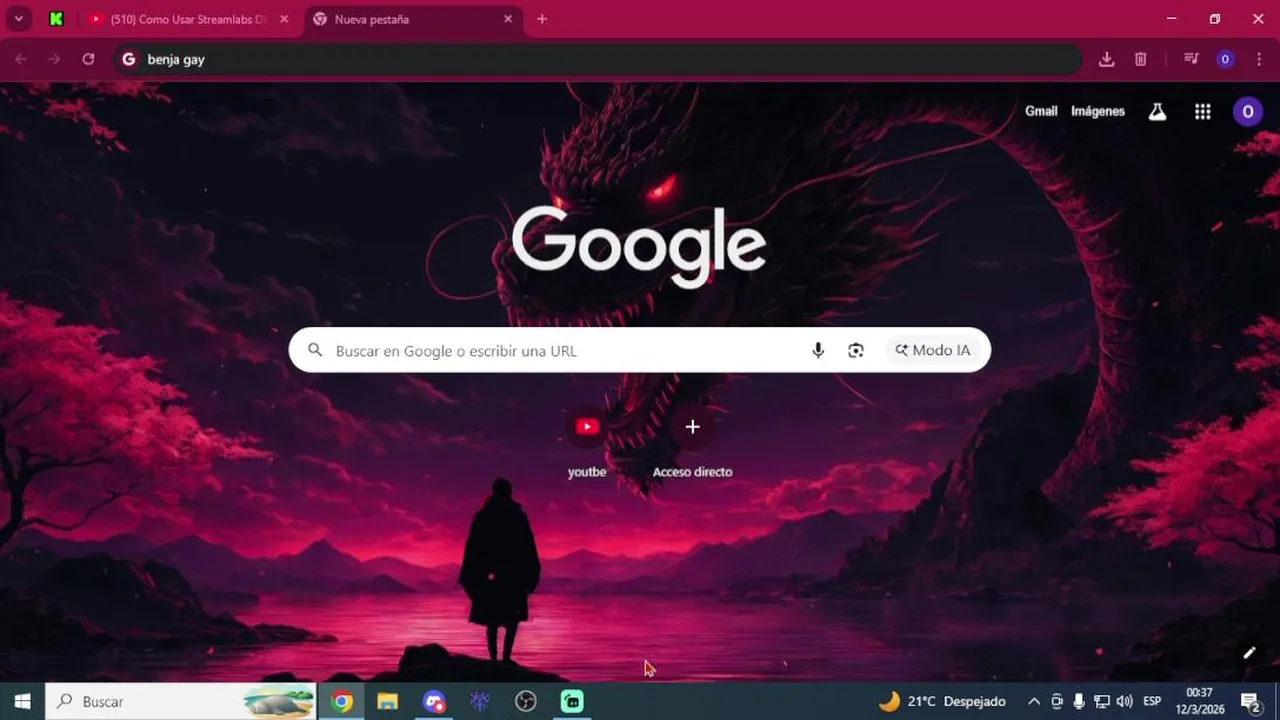
Task: Open Chrome three-dot menu
Action: pos(1259,59)
